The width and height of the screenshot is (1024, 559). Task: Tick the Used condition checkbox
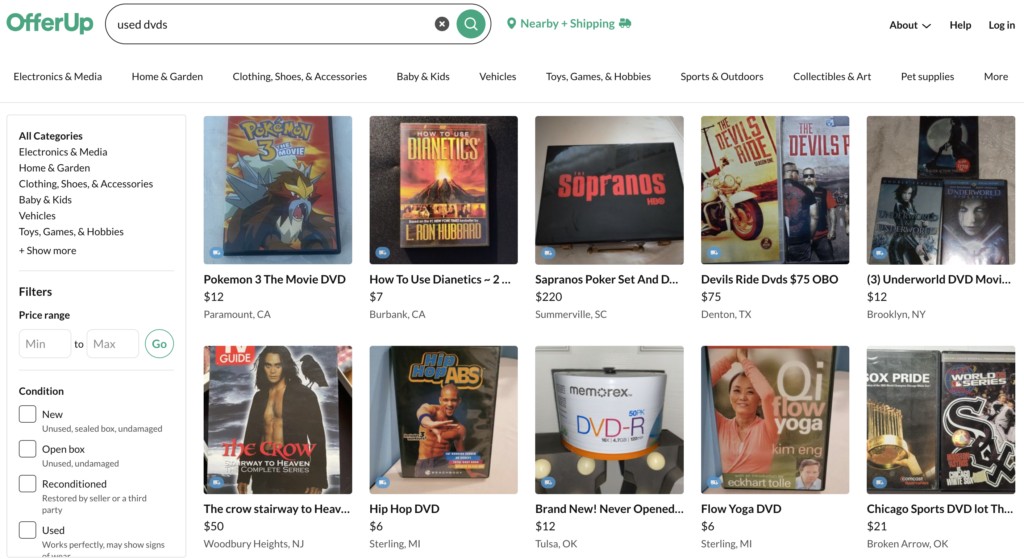[x=27, y=530]
